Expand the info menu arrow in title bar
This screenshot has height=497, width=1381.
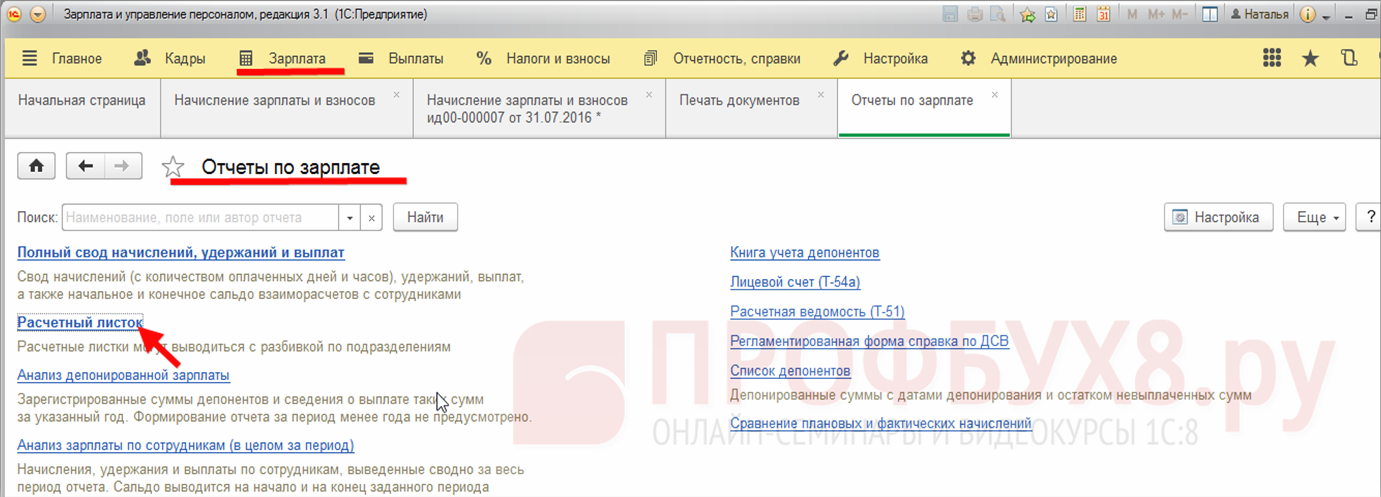point(1326,17)
